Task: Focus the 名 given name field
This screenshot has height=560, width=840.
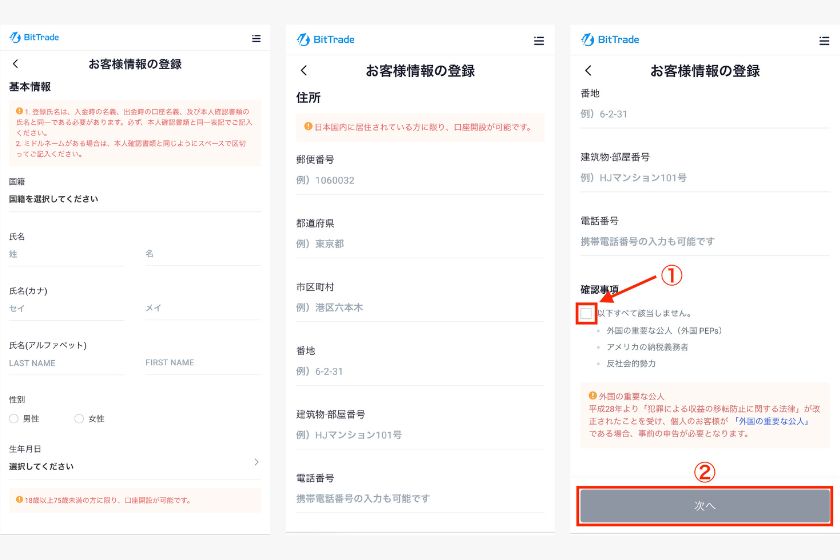Action: pyautogui.click(x=202, y=253)
